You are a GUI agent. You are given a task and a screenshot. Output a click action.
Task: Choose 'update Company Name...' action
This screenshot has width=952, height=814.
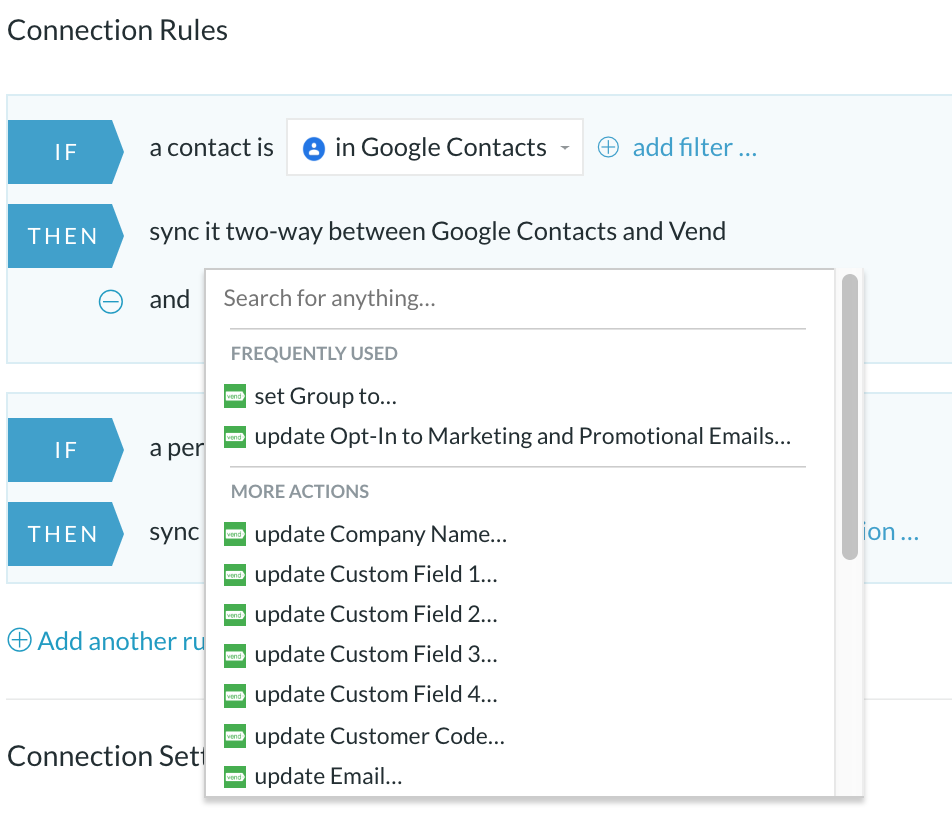coord(381,534)
